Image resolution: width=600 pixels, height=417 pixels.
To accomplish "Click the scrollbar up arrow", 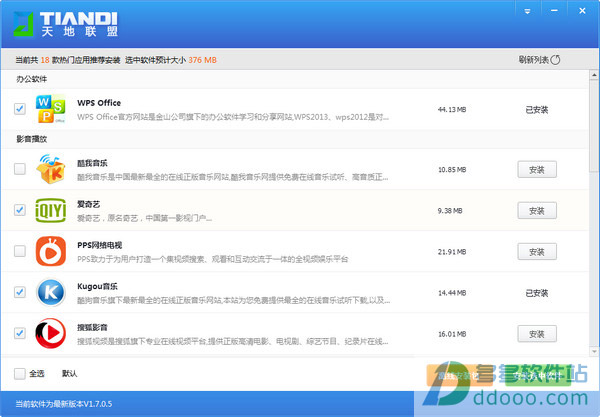I will 594,75.
